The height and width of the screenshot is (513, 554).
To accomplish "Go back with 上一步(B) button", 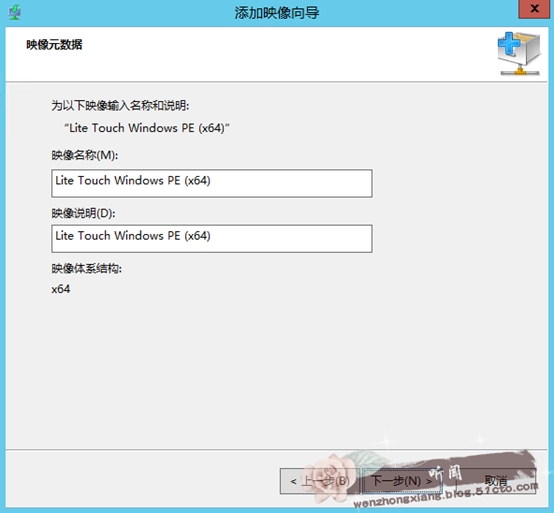I will [x=320, y=481].
